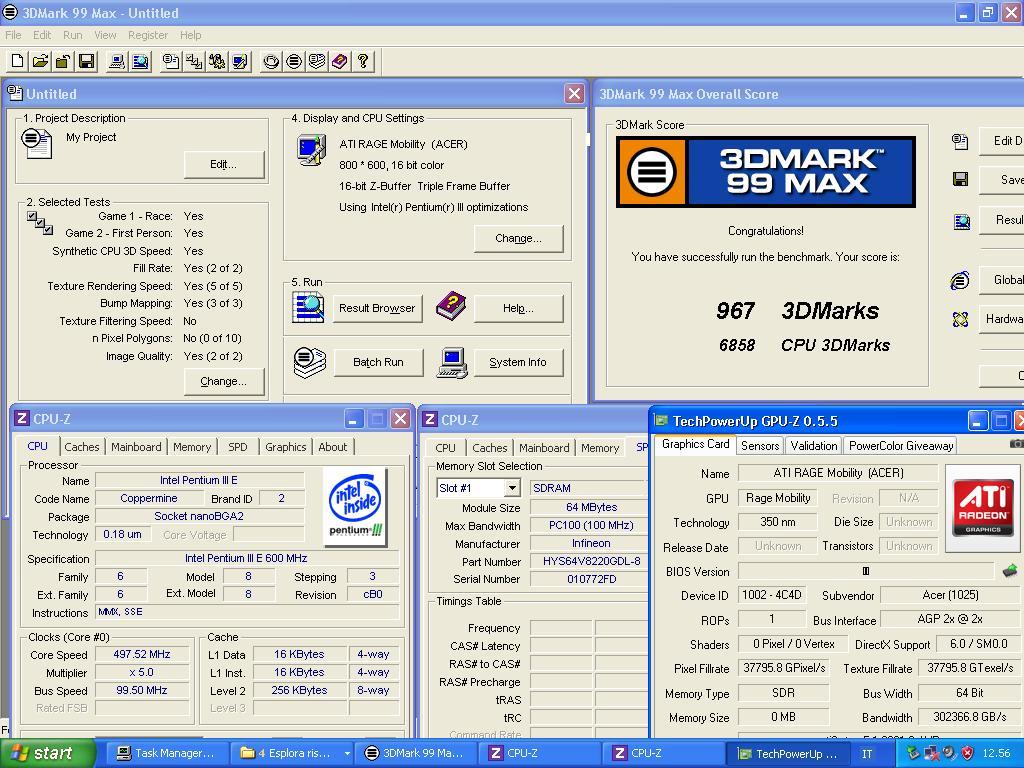This screenshot has width=1024, height=768.
Task: Switch to the Mainboard tab in left CPU-Z
Action: pos(136,447)
